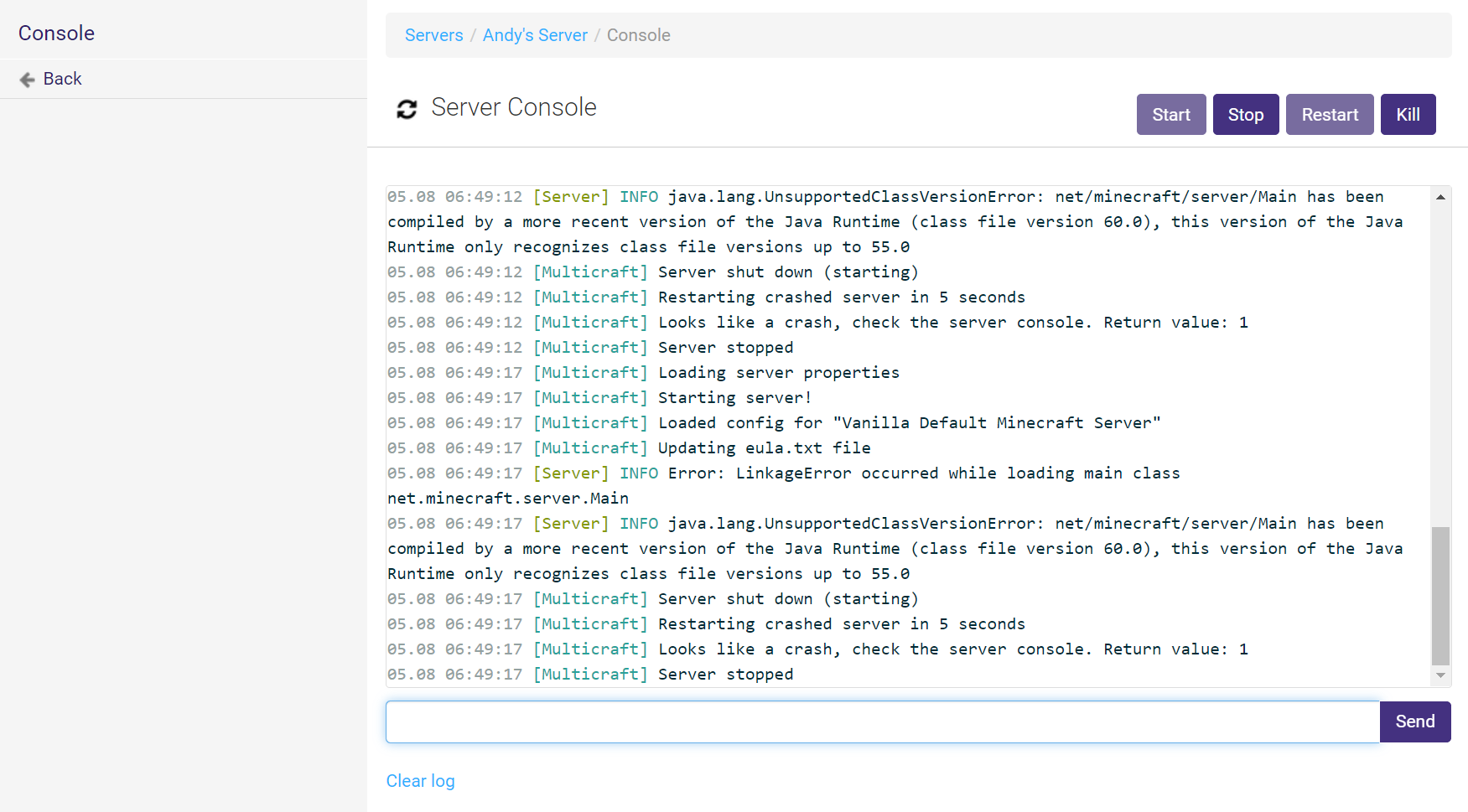Click the Console sidebar heading
This screenshot has width=1468, height=812.
pyautogui.click(x=57, y=33)
